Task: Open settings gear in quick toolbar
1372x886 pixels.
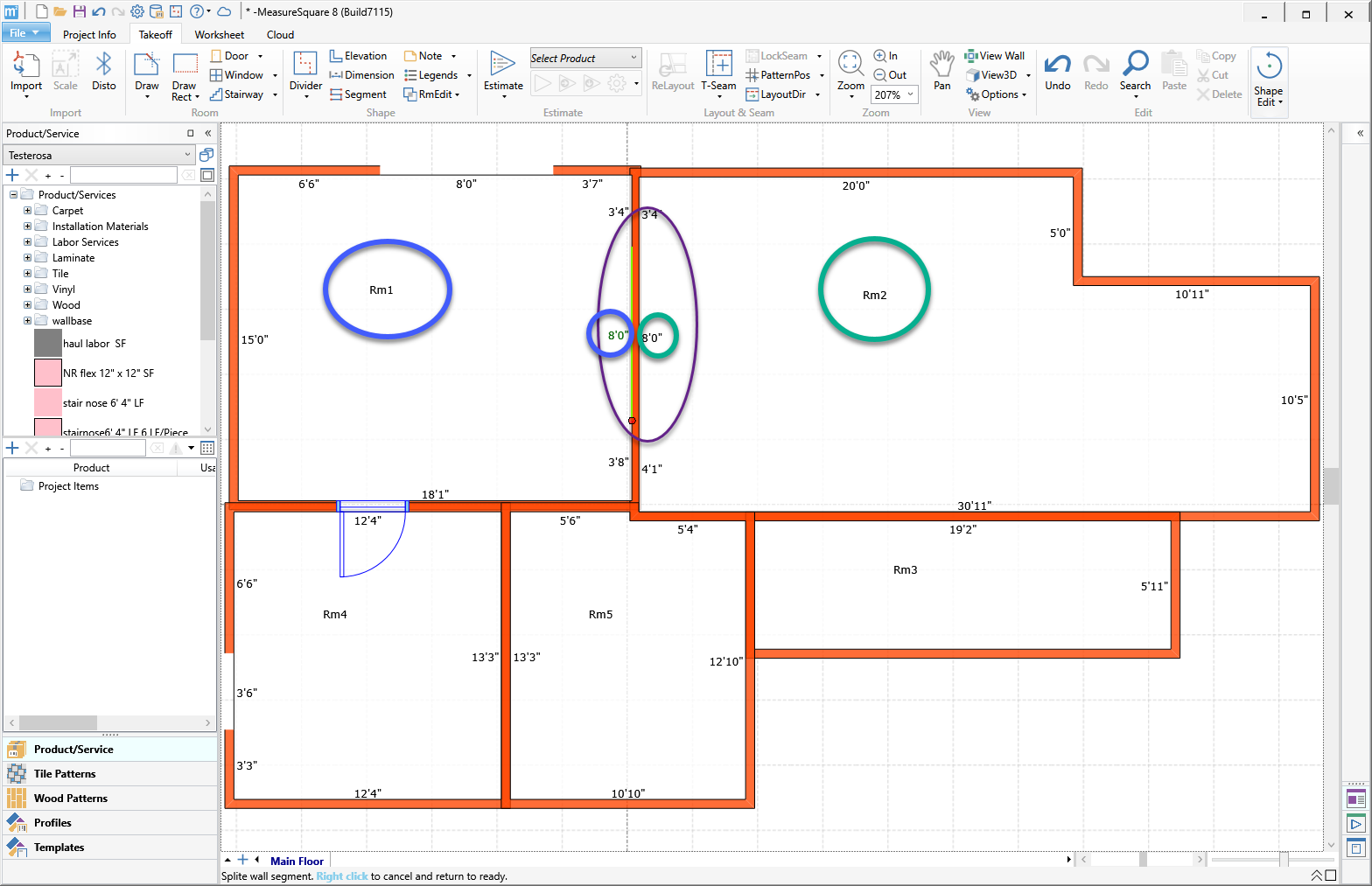Action: (137, 11)
